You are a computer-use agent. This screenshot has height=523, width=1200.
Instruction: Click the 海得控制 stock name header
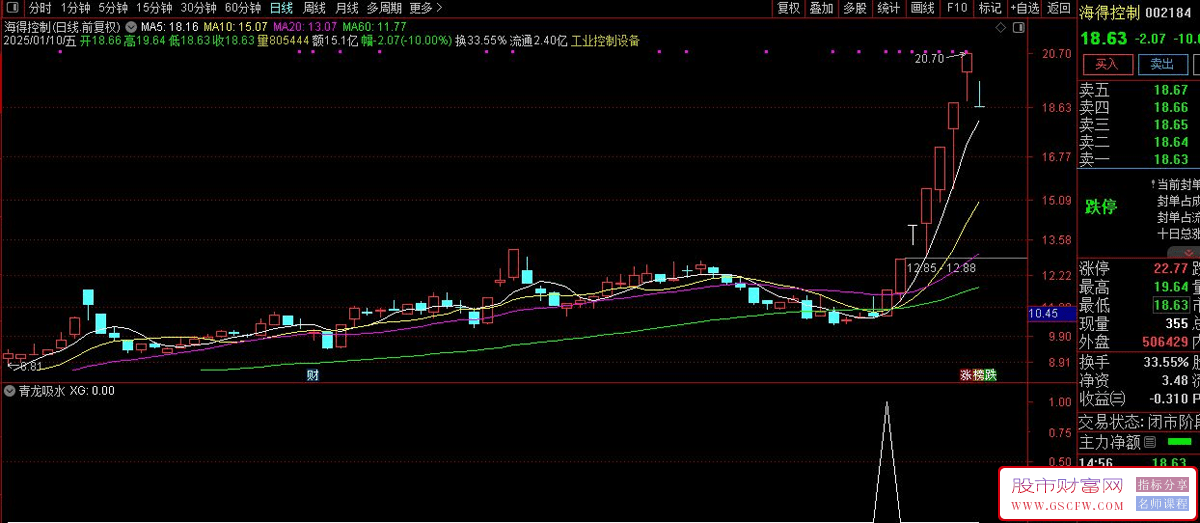(x=1107, y=12)
